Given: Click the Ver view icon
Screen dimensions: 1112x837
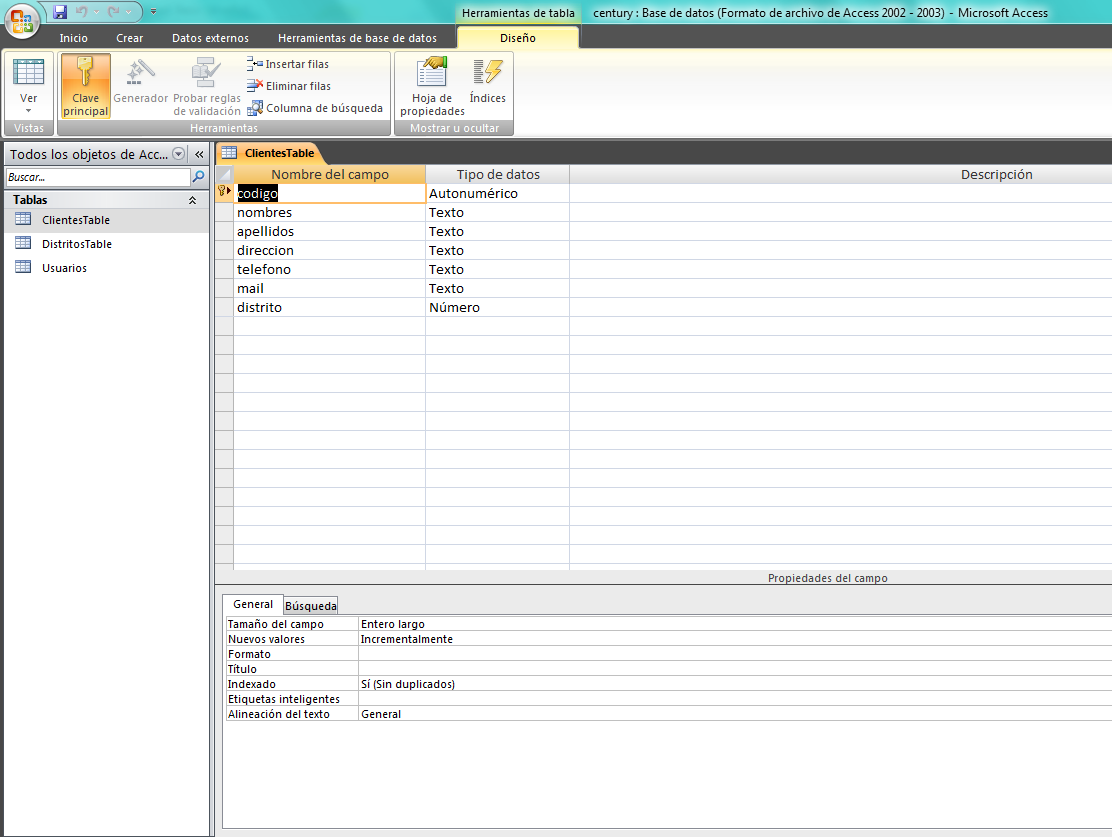Looking at the screenshot, I should coord(28,72).
